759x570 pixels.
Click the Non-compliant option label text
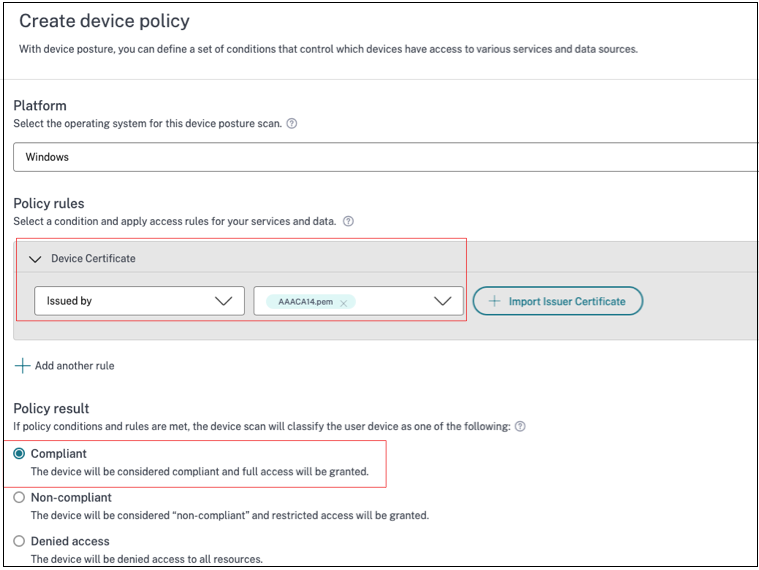71,497
